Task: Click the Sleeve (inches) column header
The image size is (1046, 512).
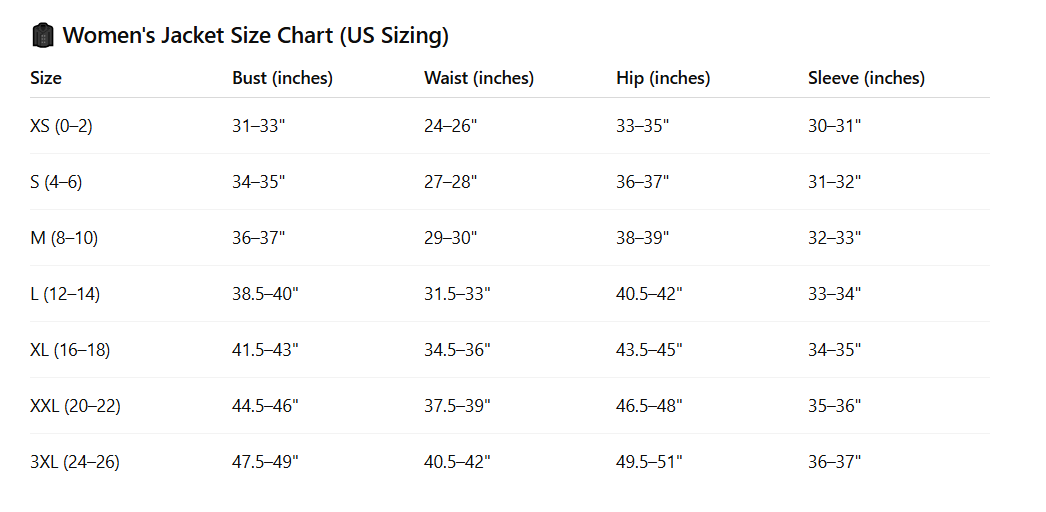Action: (x=866, y=78)
